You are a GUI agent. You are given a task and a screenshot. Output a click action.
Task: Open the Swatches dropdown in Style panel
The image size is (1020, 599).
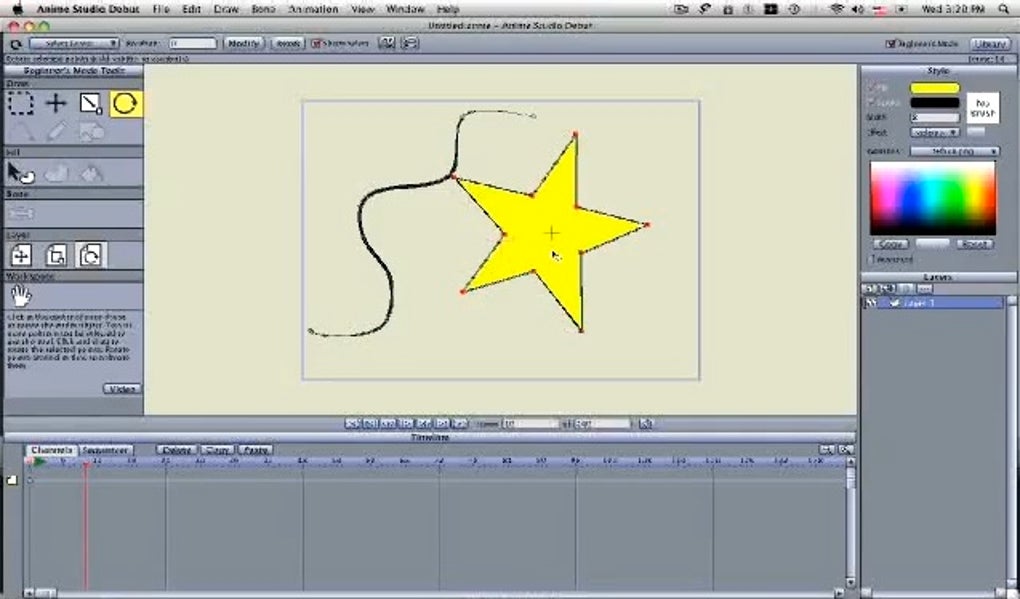point(954,151)
